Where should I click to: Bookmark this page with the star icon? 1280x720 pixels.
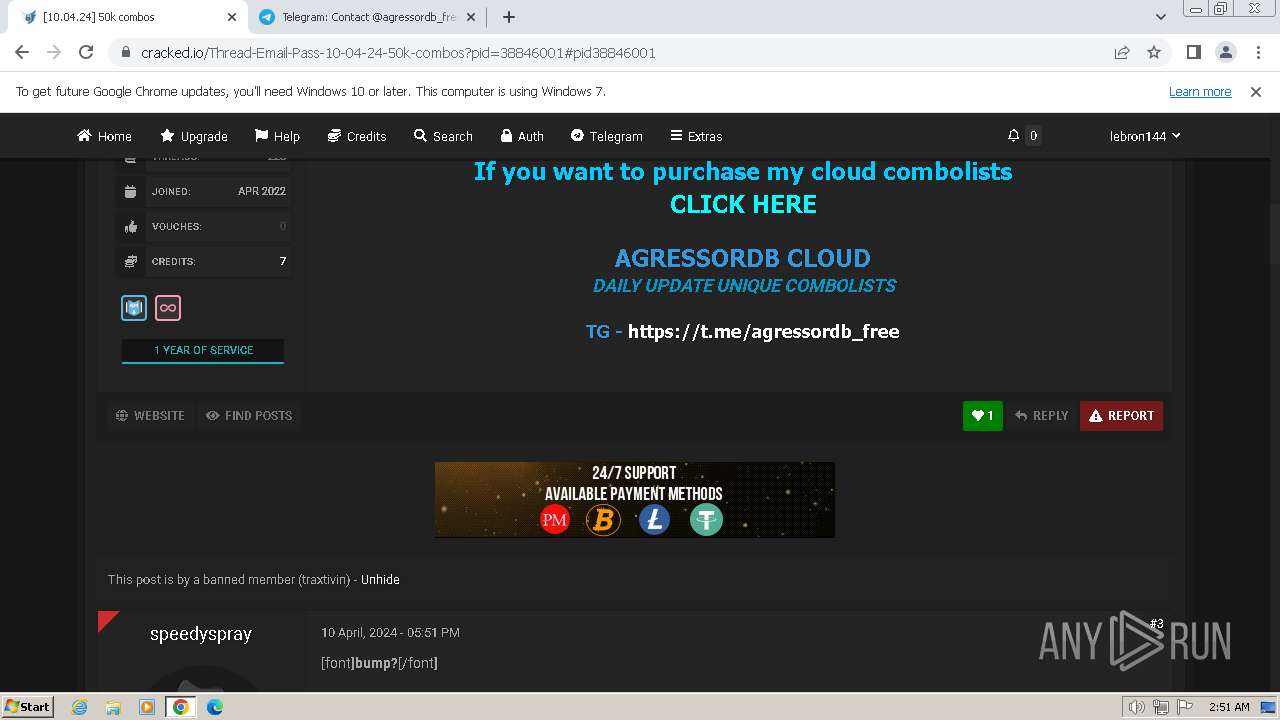tap(1154, 53)
